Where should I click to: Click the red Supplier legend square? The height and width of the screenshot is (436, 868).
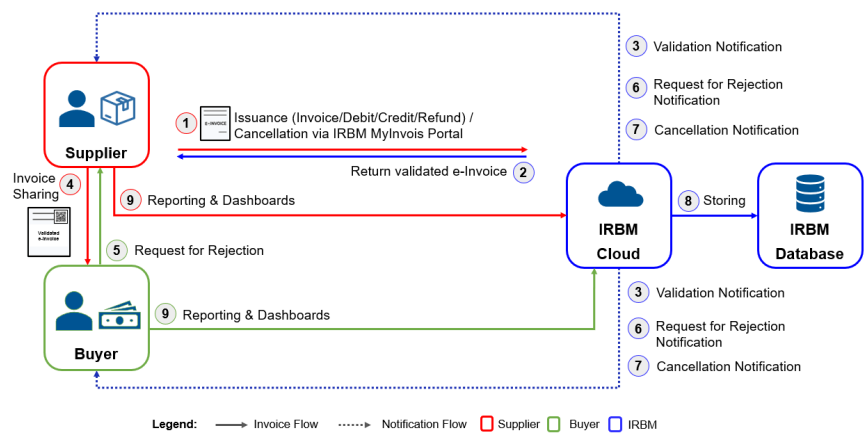coord(487,424)
